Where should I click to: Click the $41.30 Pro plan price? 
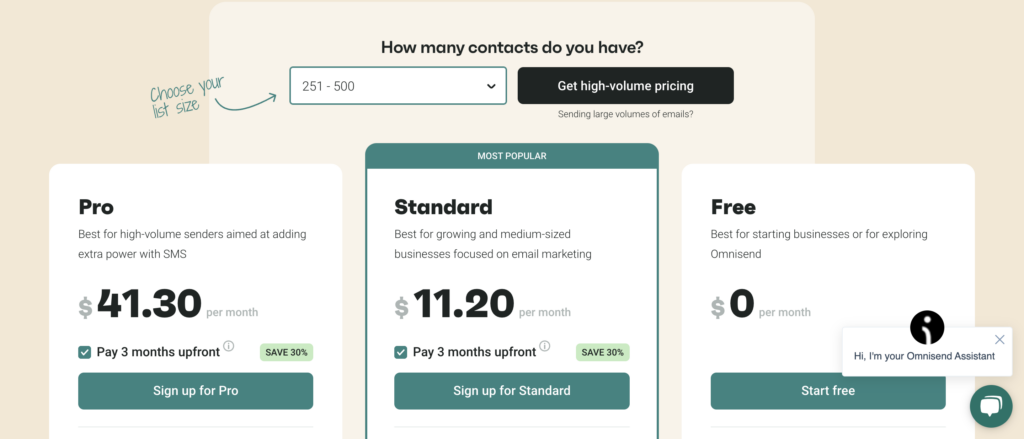tap(140, 304)
